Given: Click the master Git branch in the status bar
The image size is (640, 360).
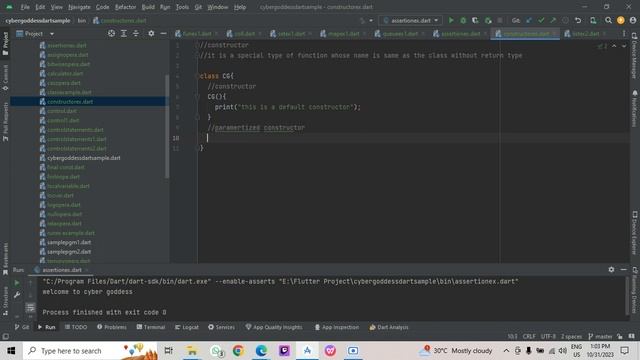Looking at the screenshot, I should click(600, 336).
